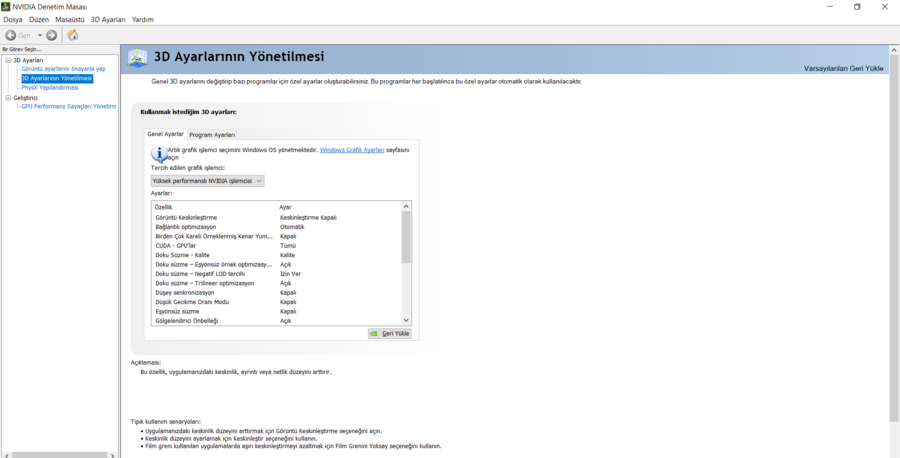The width and height of the screenshot is (900, 458).
Task: Open the 3D Ayarları menu
Action: 108,19
